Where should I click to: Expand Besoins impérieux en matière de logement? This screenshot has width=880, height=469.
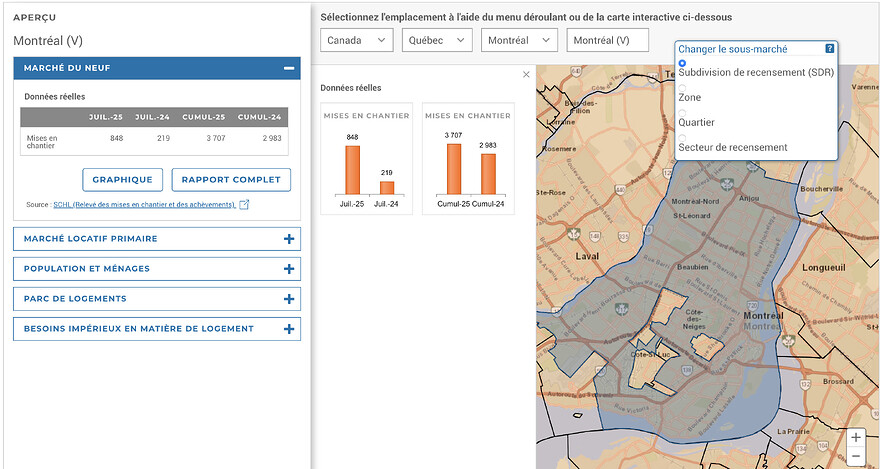click(x=289, y=329)
